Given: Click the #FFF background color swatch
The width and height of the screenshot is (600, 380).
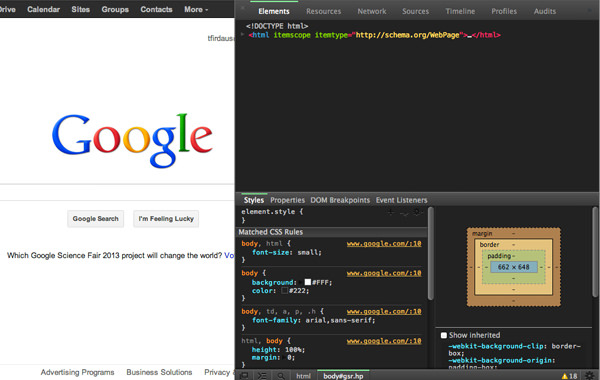Looking at the screenshot, I should pos(307,282).
